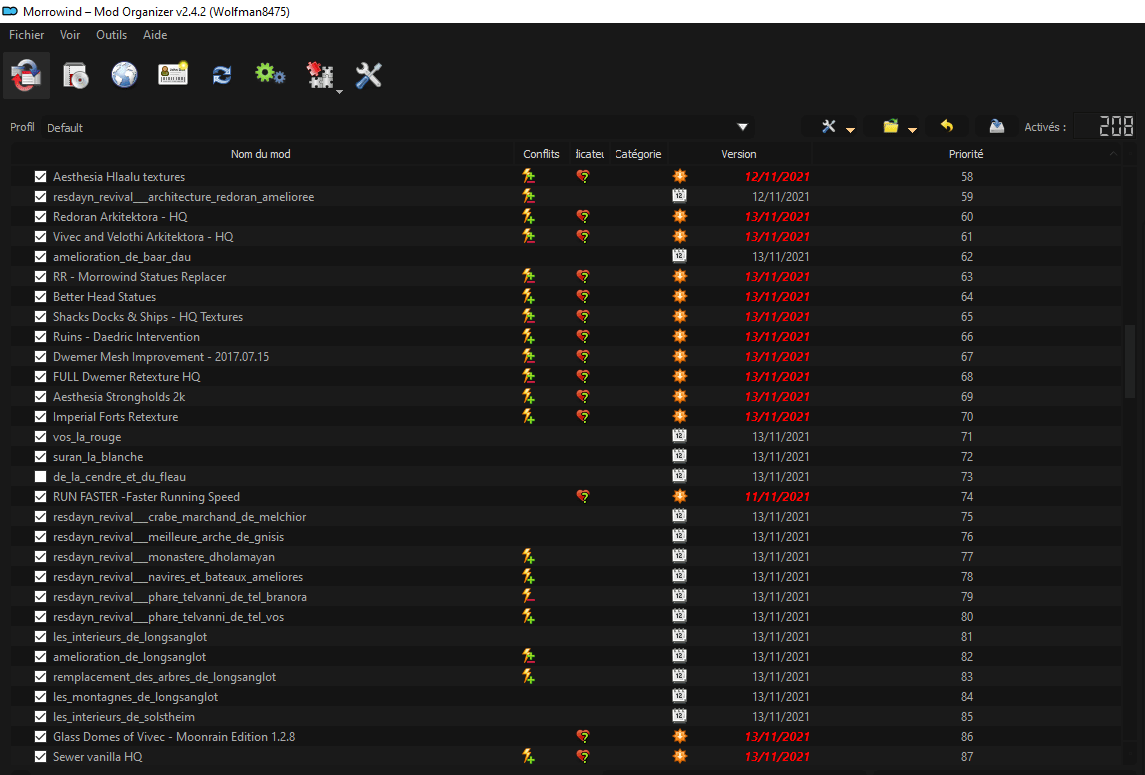Click the create backup tray icon

pyautogui.click(x=996, y=127)
